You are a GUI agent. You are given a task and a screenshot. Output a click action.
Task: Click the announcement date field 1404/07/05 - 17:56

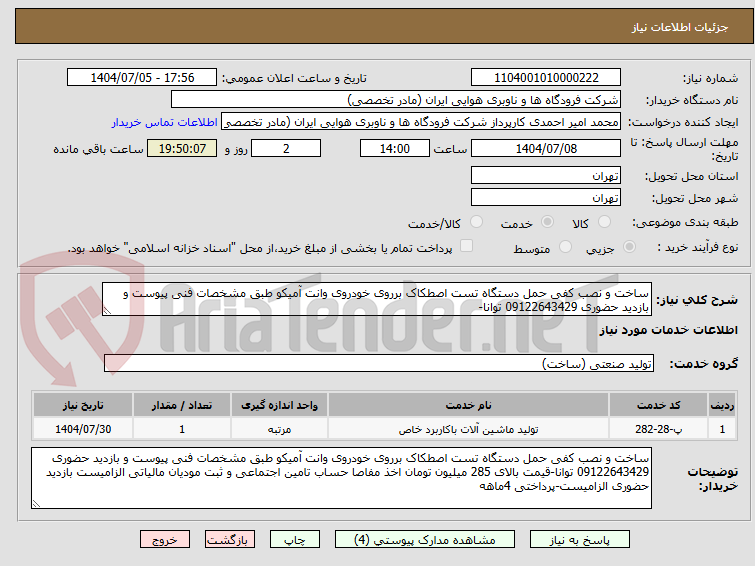pyautogui.click(x=142, y=78)
